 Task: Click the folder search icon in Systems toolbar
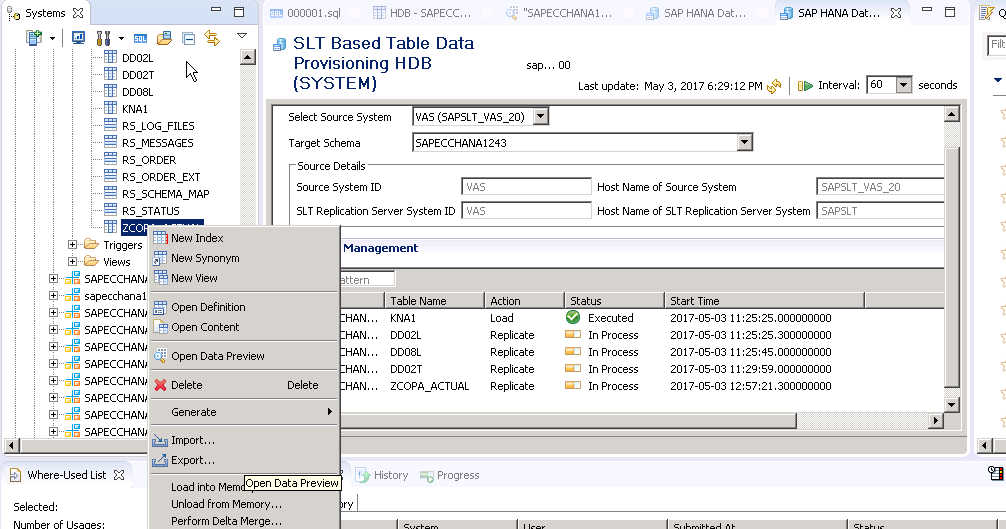point(164,38)
